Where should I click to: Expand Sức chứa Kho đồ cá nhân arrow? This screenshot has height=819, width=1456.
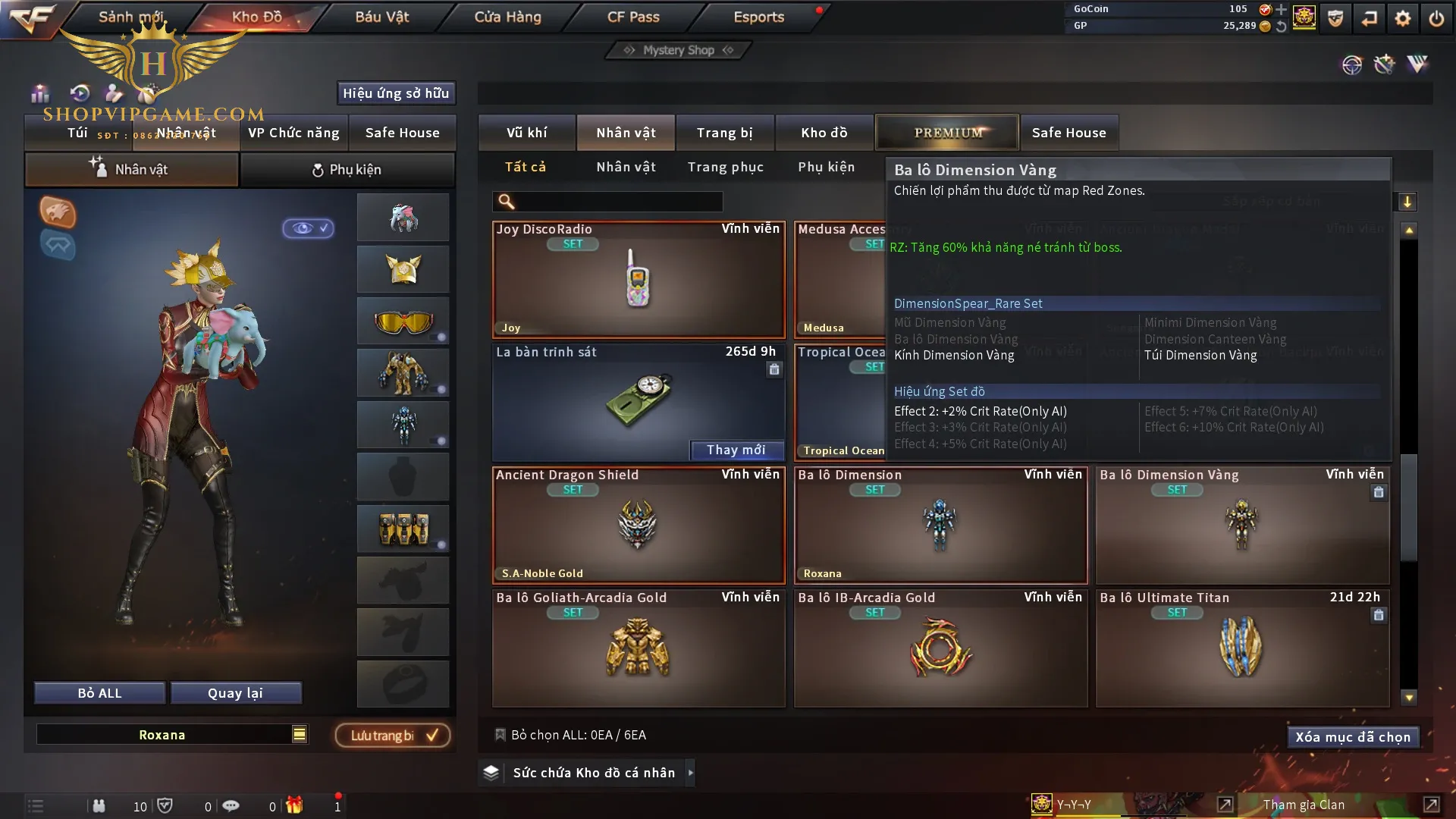[x=691, y=773]
